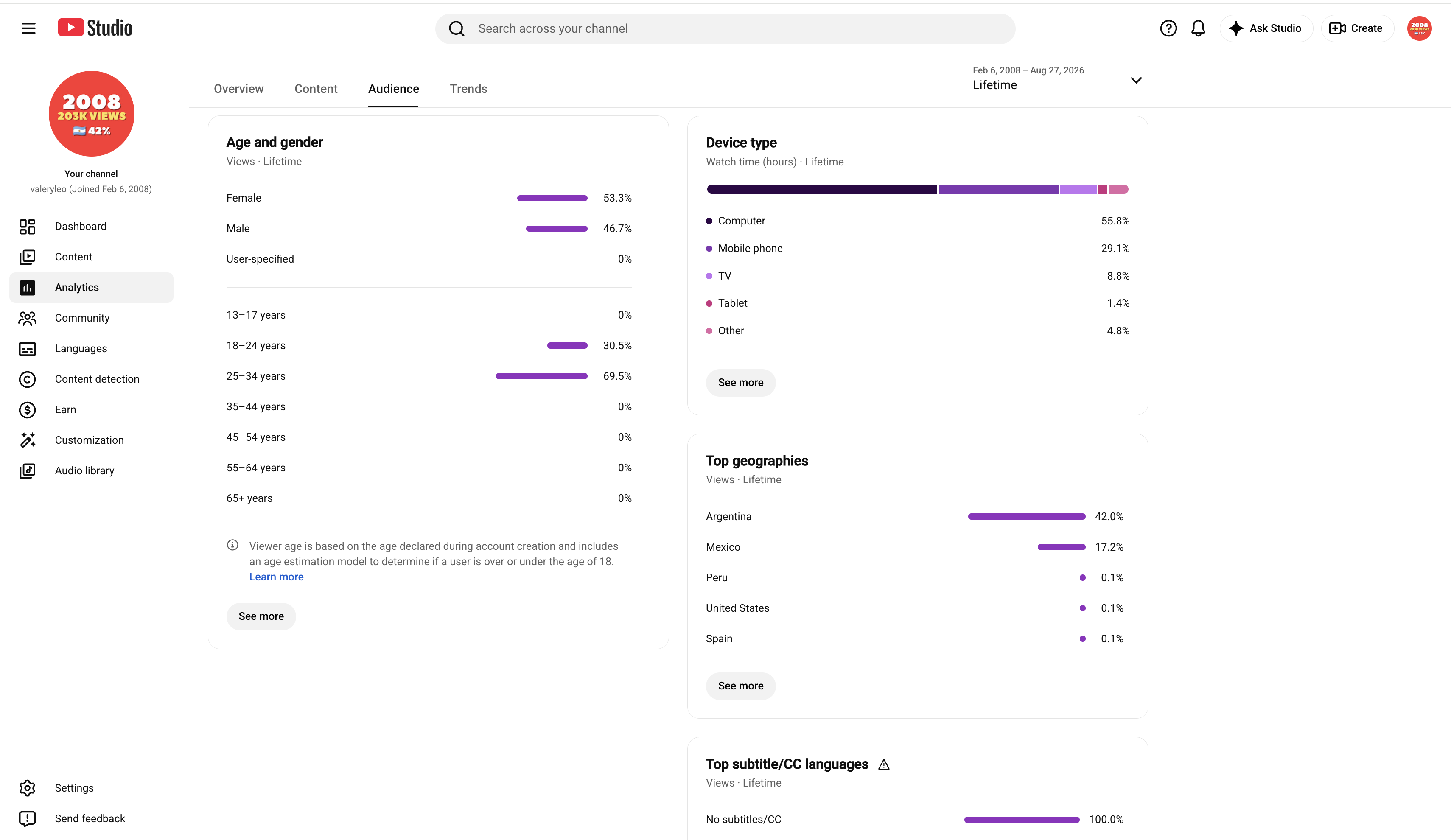The width and height of the screenshot is (1451, 840).
Task: Click the Settings gear icon
Action: pos(27,788)
